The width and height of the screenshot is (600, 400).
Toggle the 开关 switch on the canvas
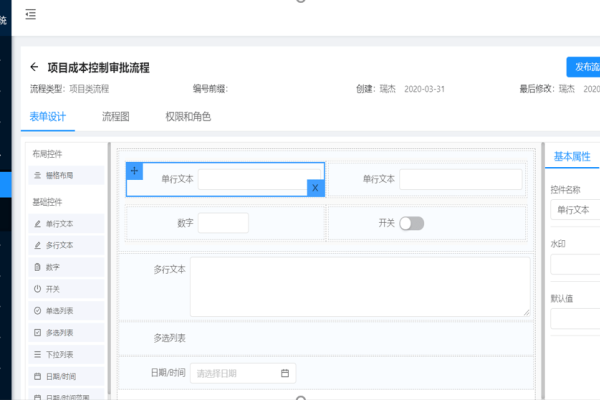point(412,223)
